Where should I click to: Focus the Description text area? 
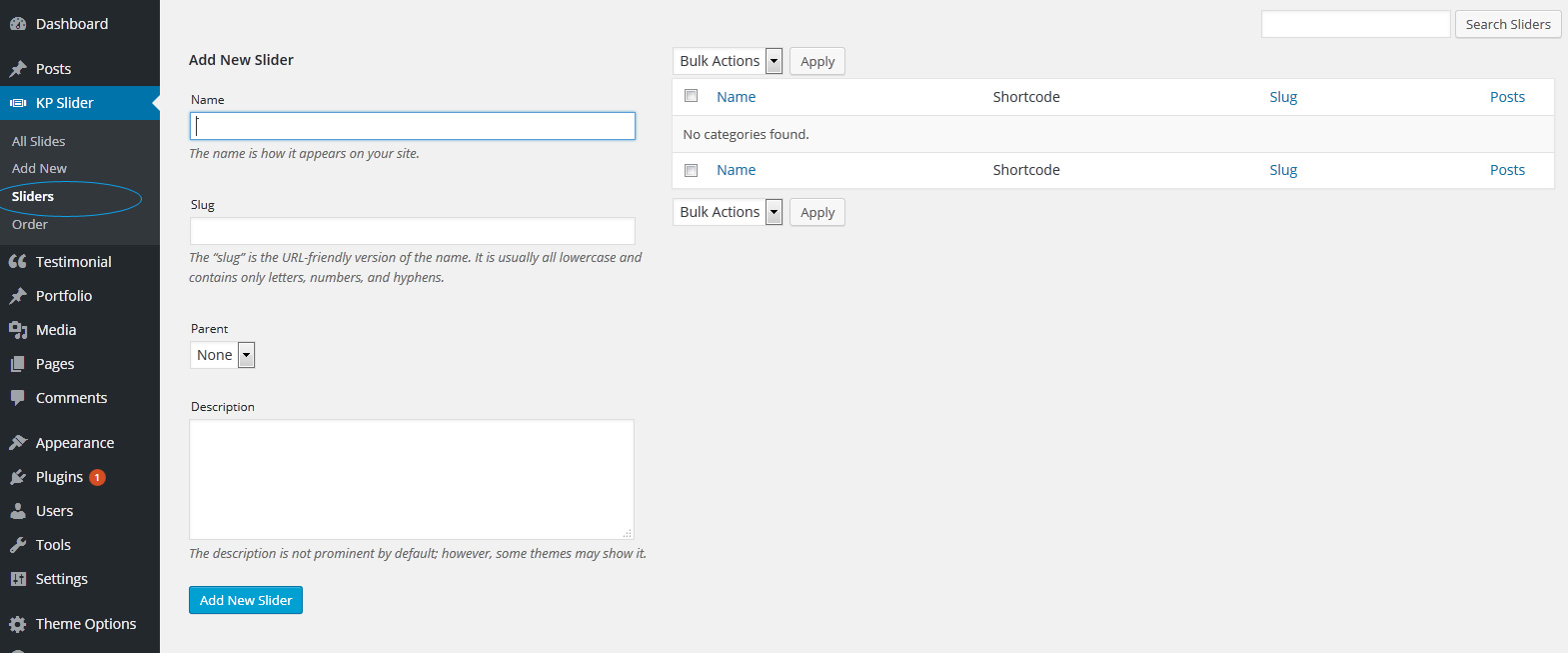pyautogui.click(x=411, y=479)
